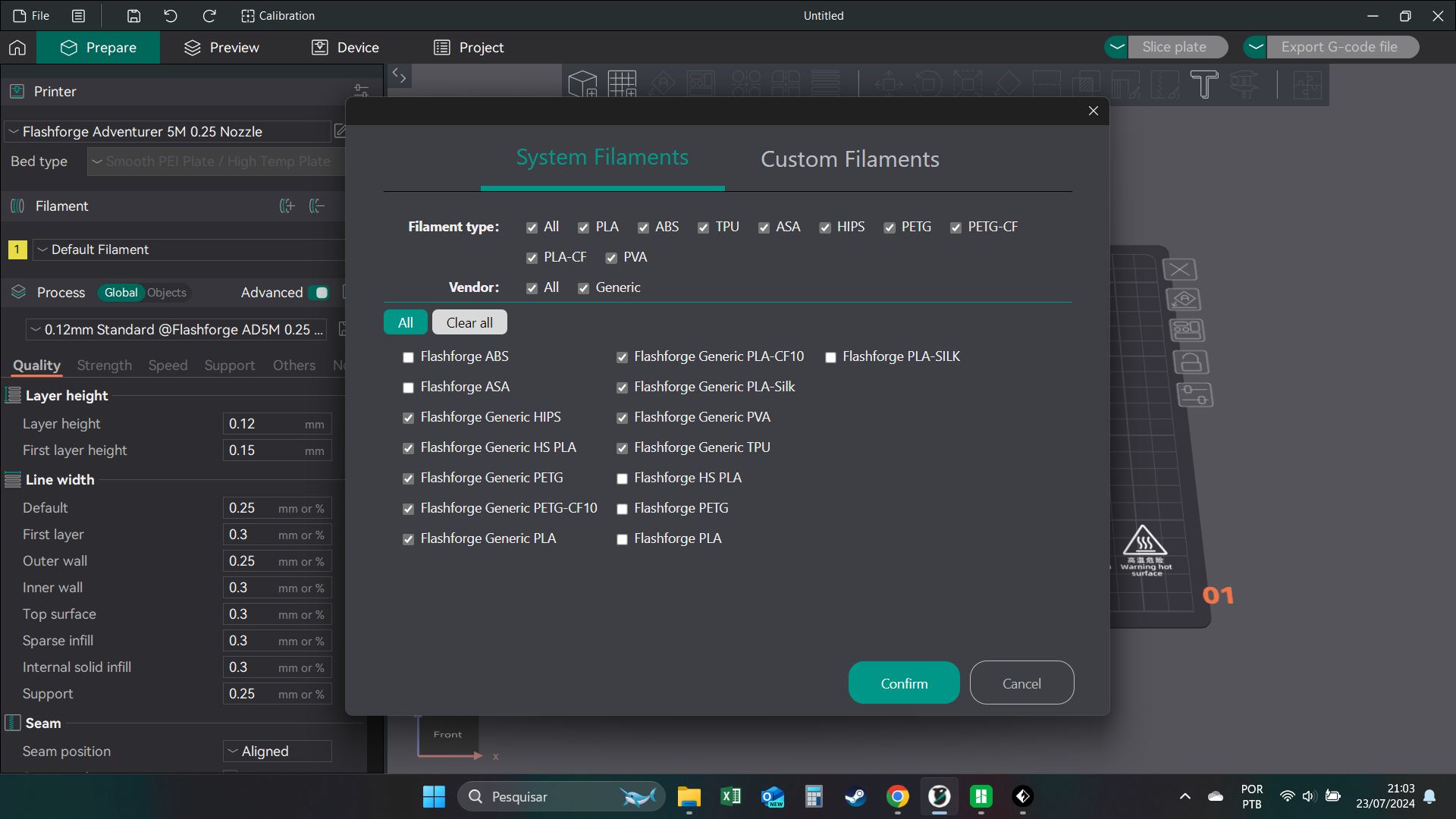Open the Home screen icon

point(17,48)
